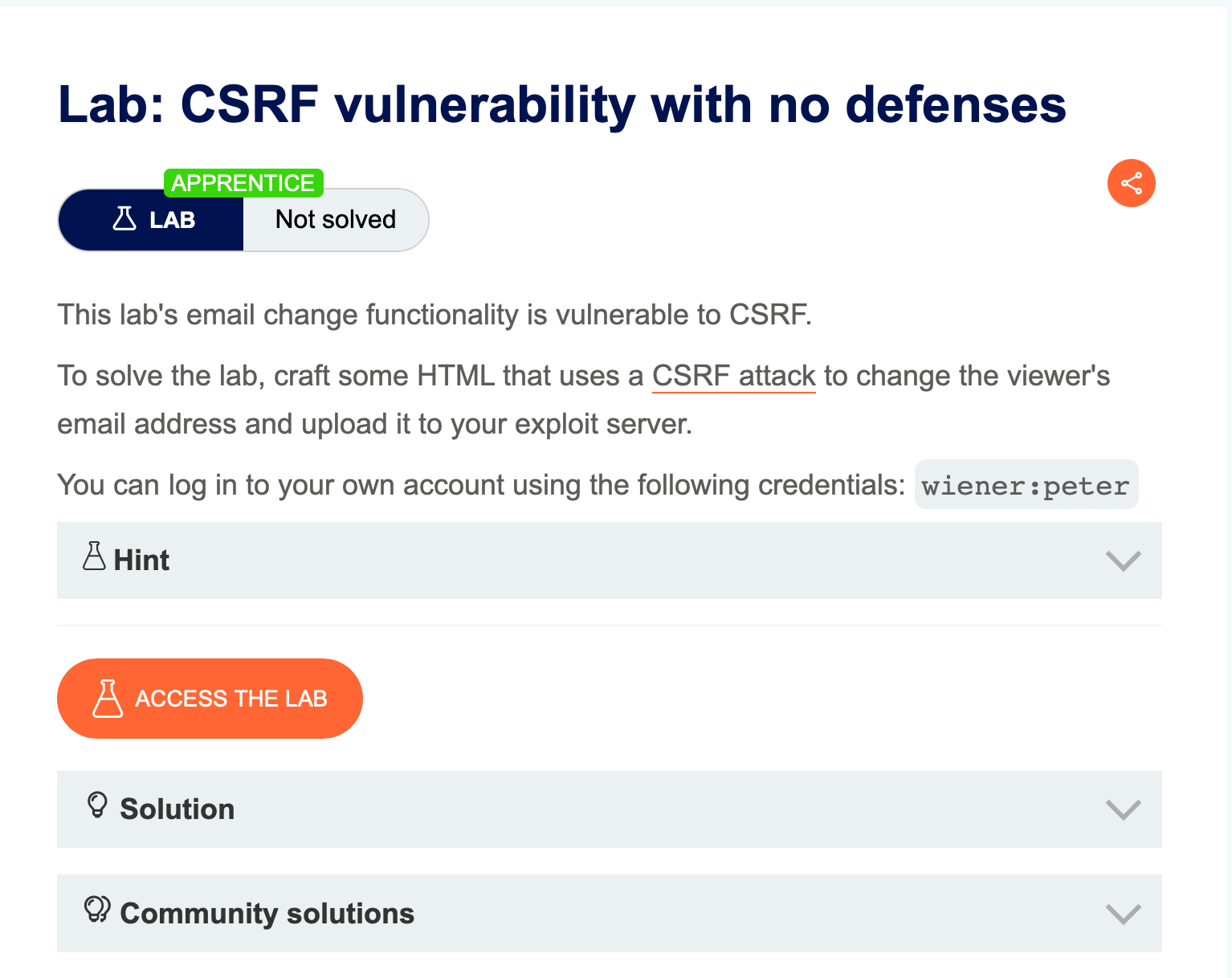This screenshot has width=1232, height=978.
Task: Expand the Hint section chevron
Action: [1123, 560]
